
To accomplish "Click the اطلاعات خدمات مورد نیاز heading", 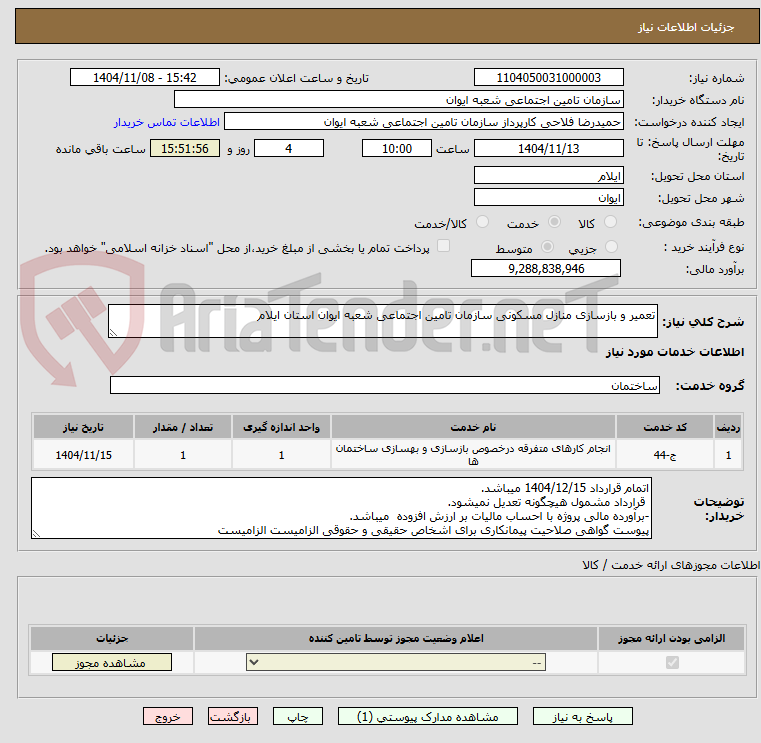I will click(x=675, y=352).
